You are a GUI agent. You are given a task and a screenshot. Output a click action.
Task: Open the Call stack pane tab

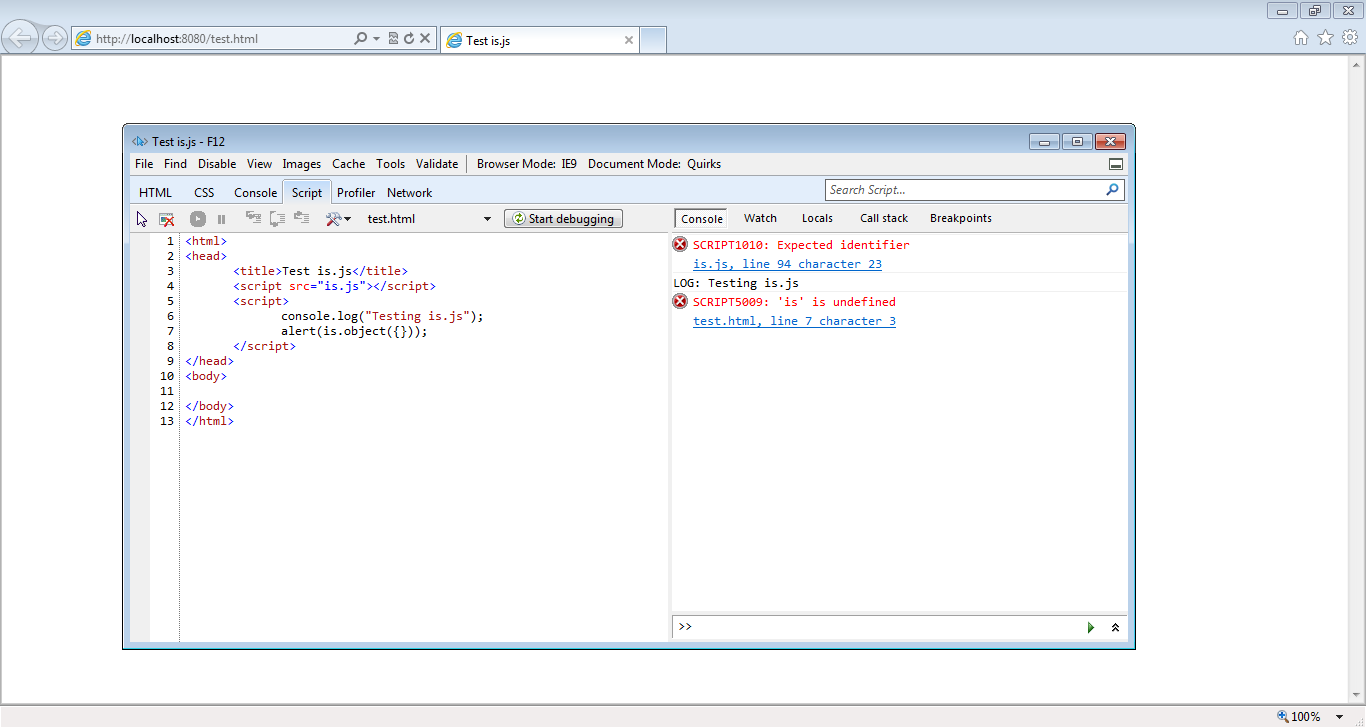pyautogui.click(x=884, y=218)
